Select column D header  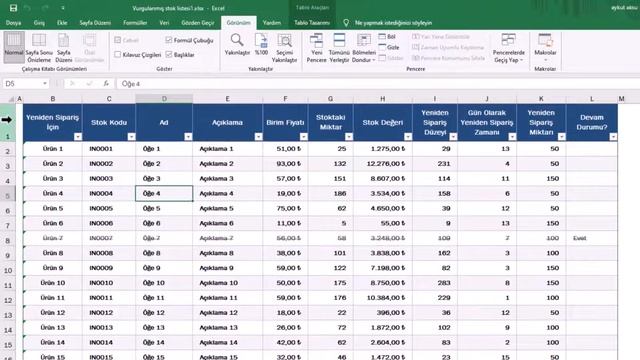pyautogui.click(x=164, y=99)
